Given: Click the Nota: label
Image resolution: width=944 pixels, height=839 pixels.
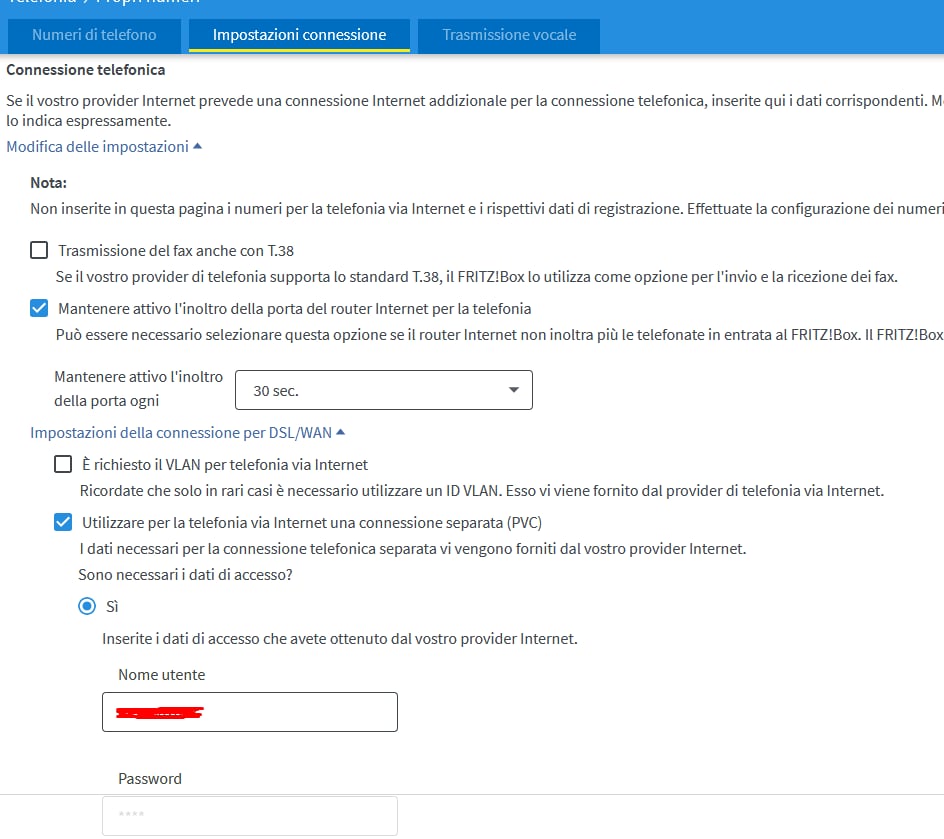Looking at the screenshot, I should click(x=49, y=182).
